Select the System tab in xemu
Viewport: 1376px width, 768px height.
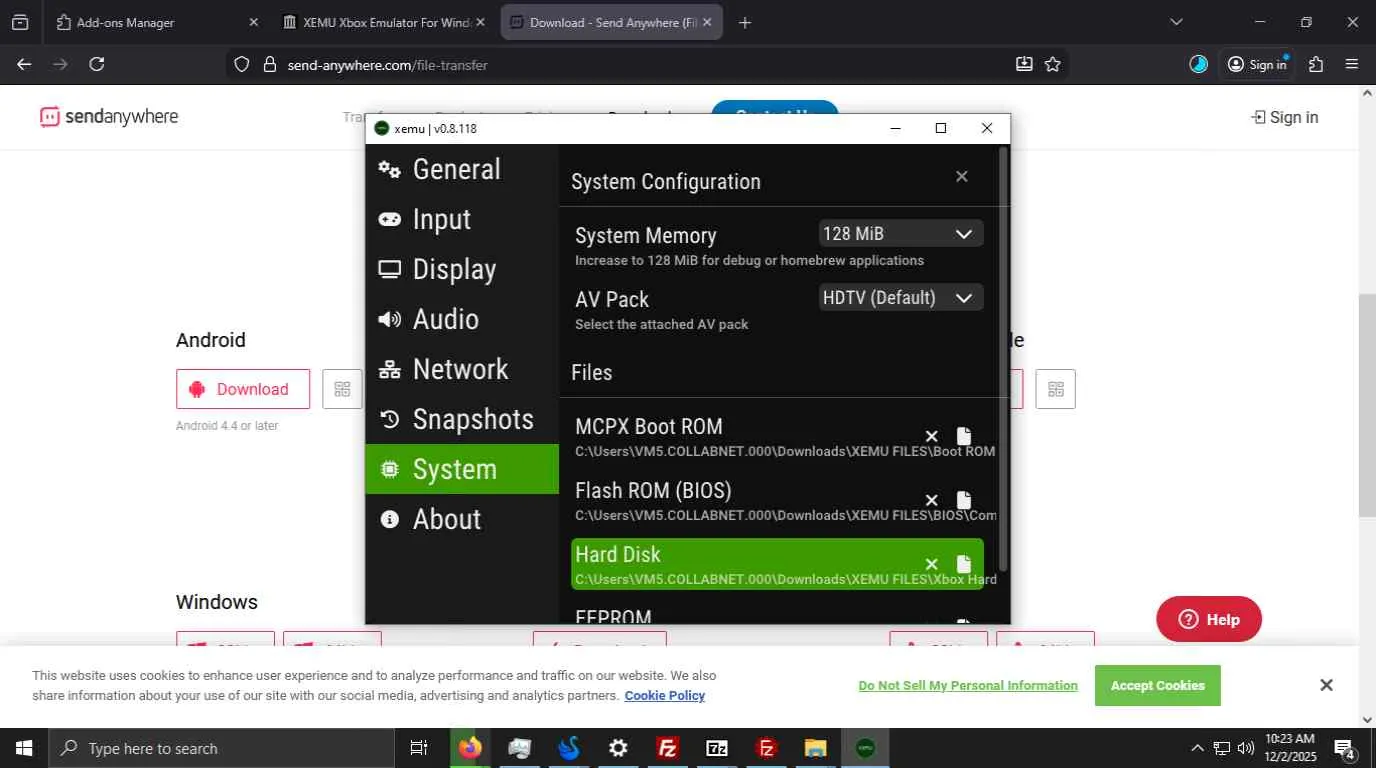[462, 469]
